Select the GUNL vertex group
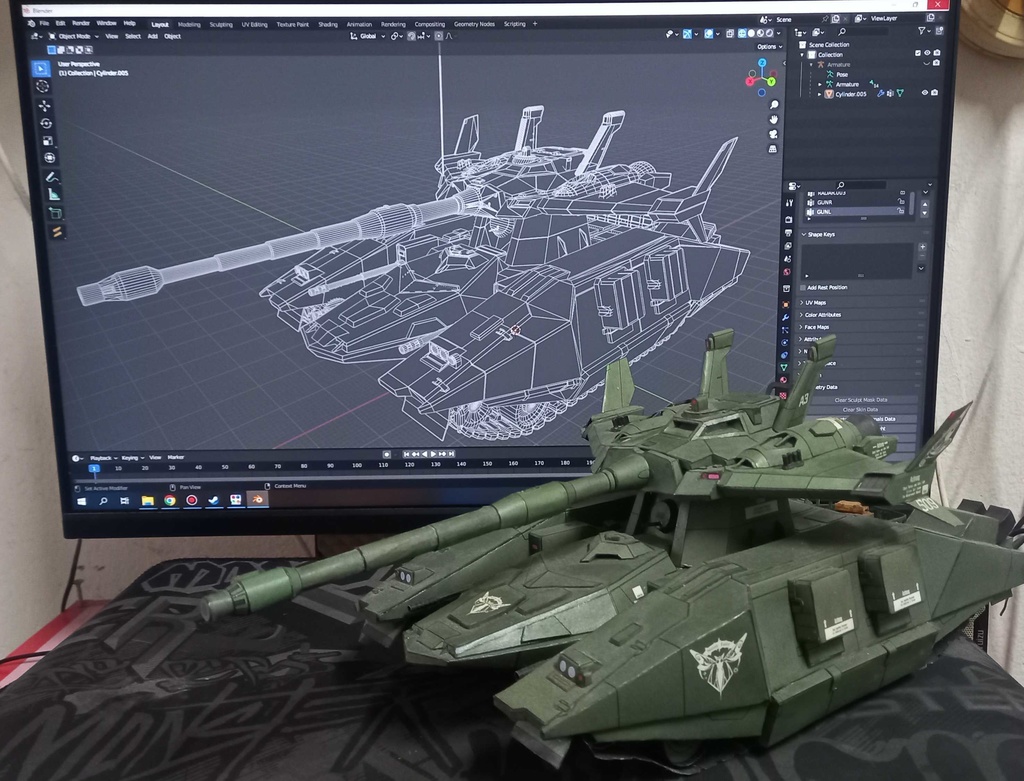 (823, 212)
